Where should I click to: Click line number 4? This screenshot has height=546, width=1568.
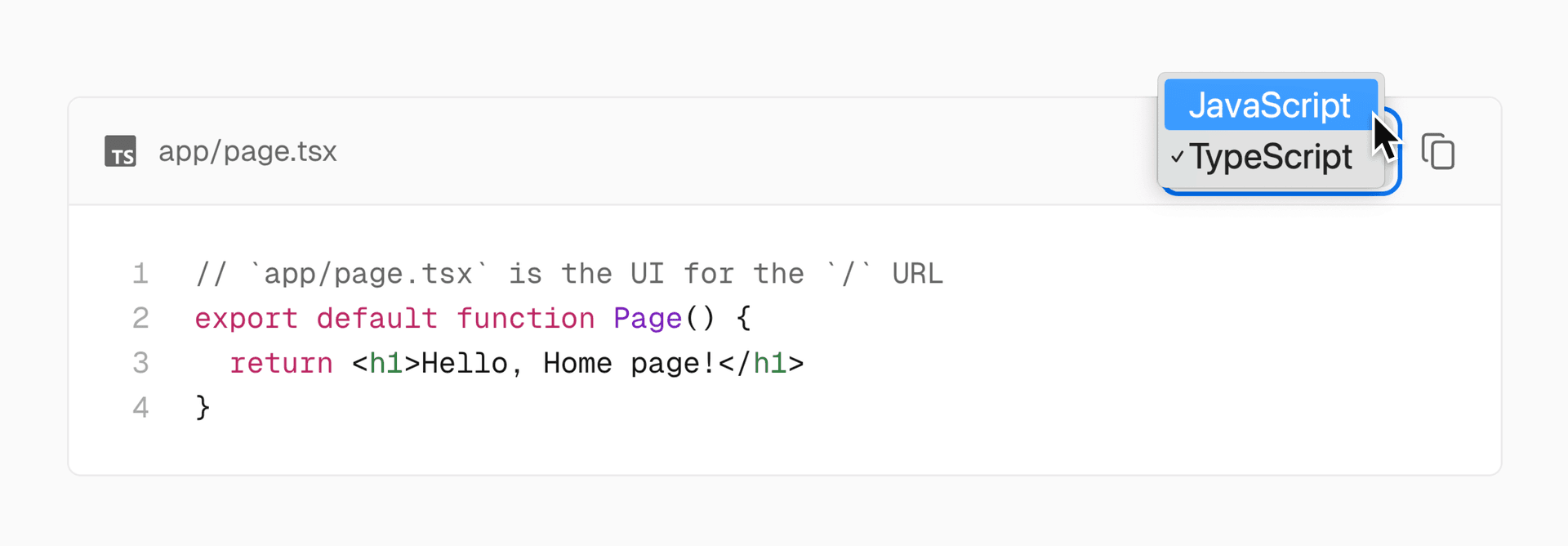coord(140,407)
